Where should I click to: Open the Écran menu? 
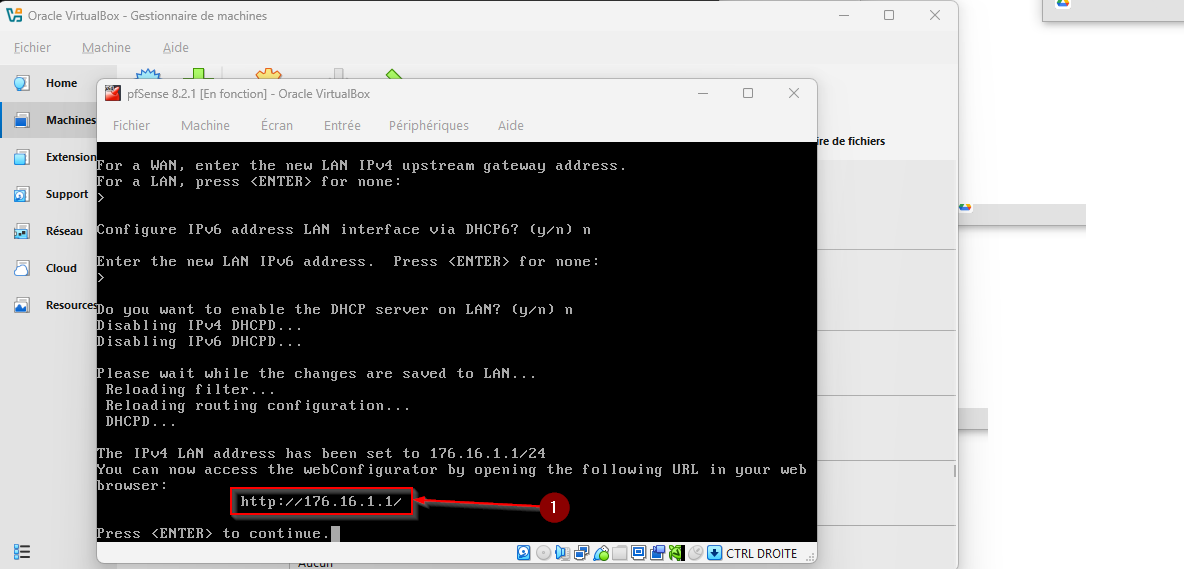(x=277, y=125)
